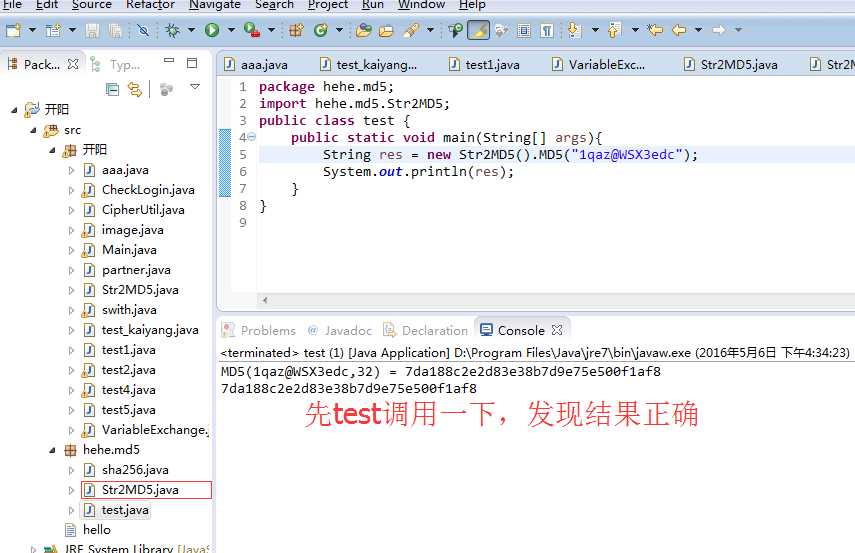
Task: Click the Search flashlight icon
Action: point(411,30)
